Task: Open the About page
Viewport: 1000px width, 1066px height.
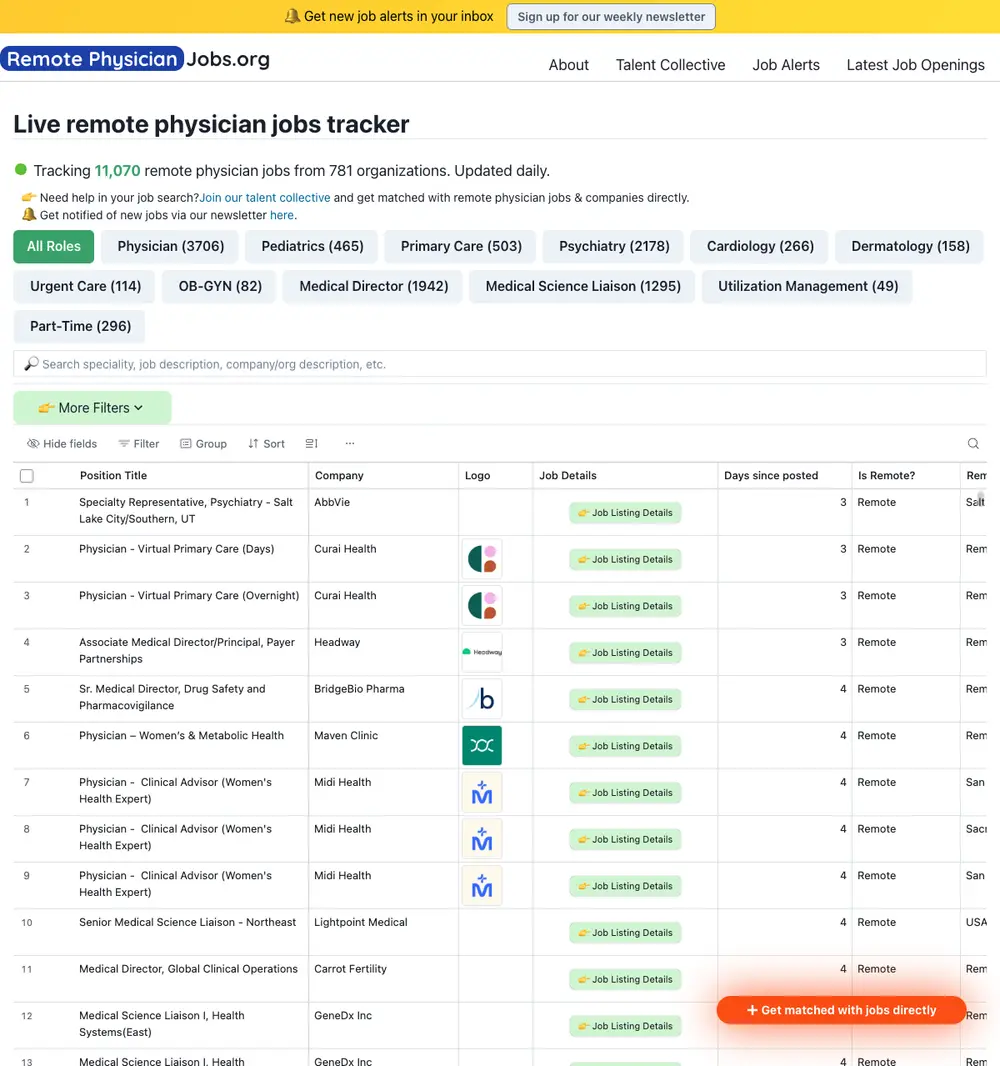Action: (568, 65)
